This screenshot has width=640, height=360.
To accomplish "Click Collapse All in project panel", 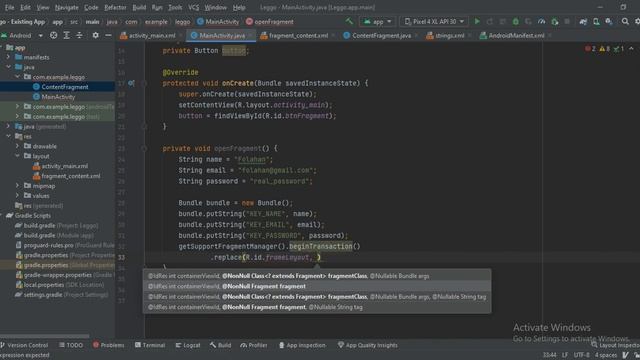I will click(x=80, y=36).
